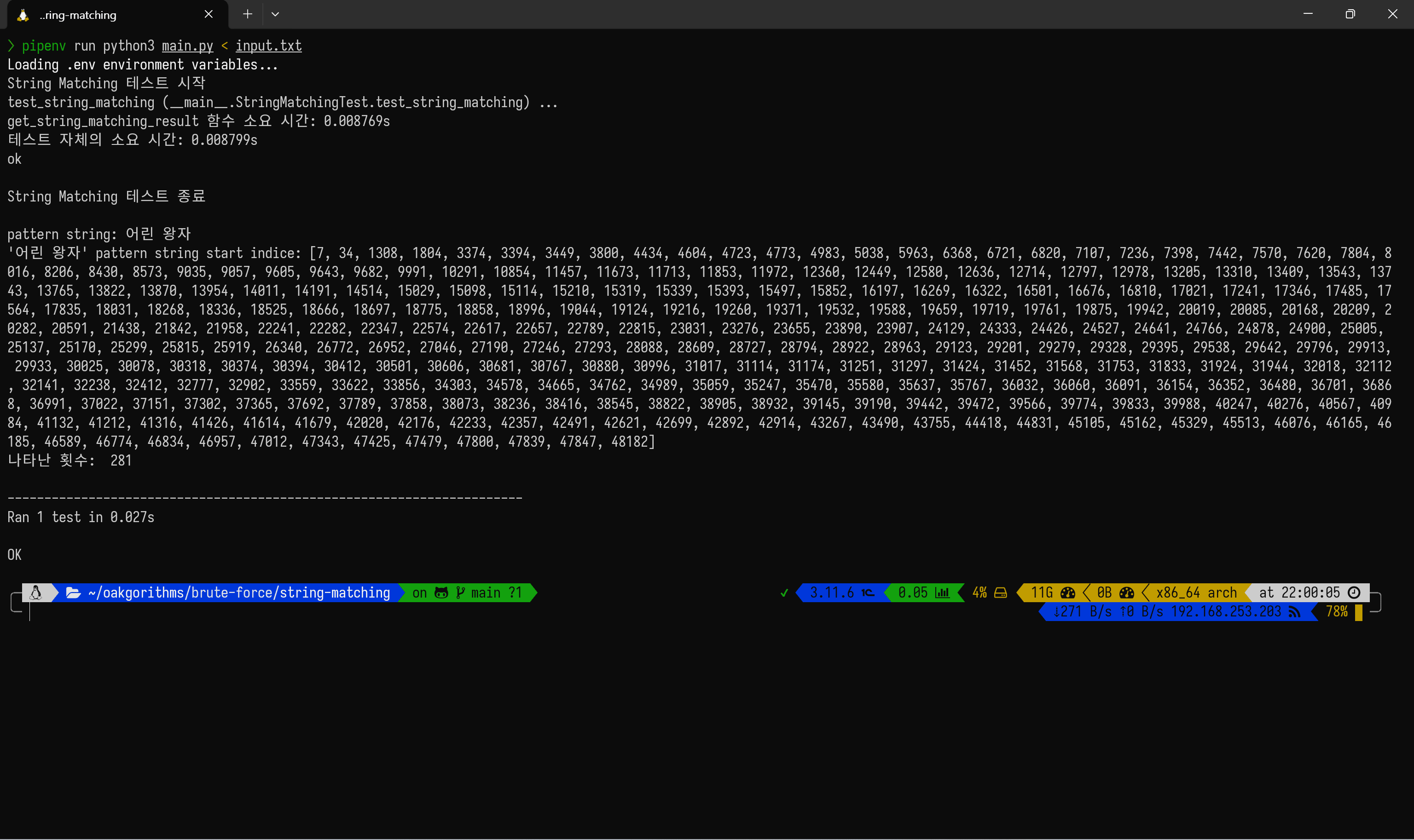Close the ..ring-matching tab
The width and height of the screenshot is (1414, 840).
coord(209,14)
